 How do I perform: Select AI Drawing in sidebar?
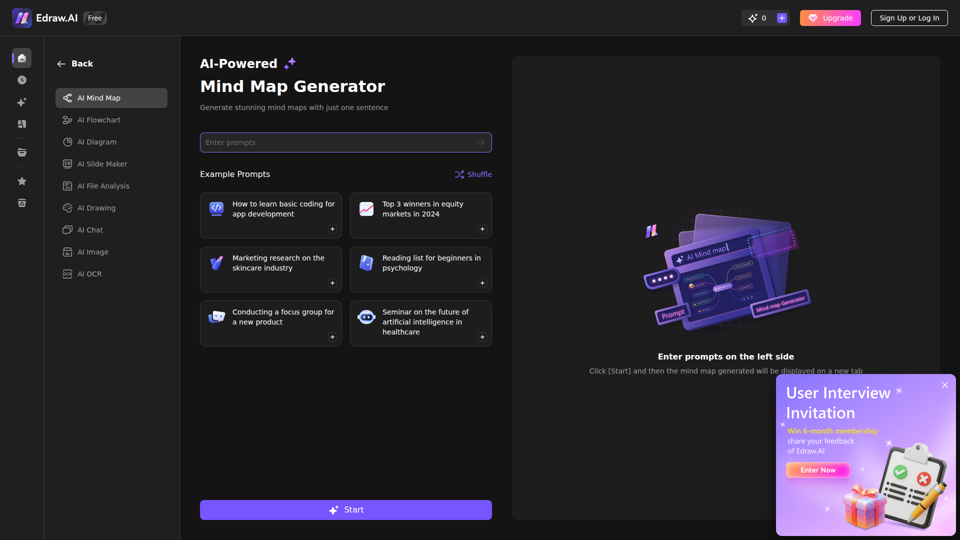(111, 208)
